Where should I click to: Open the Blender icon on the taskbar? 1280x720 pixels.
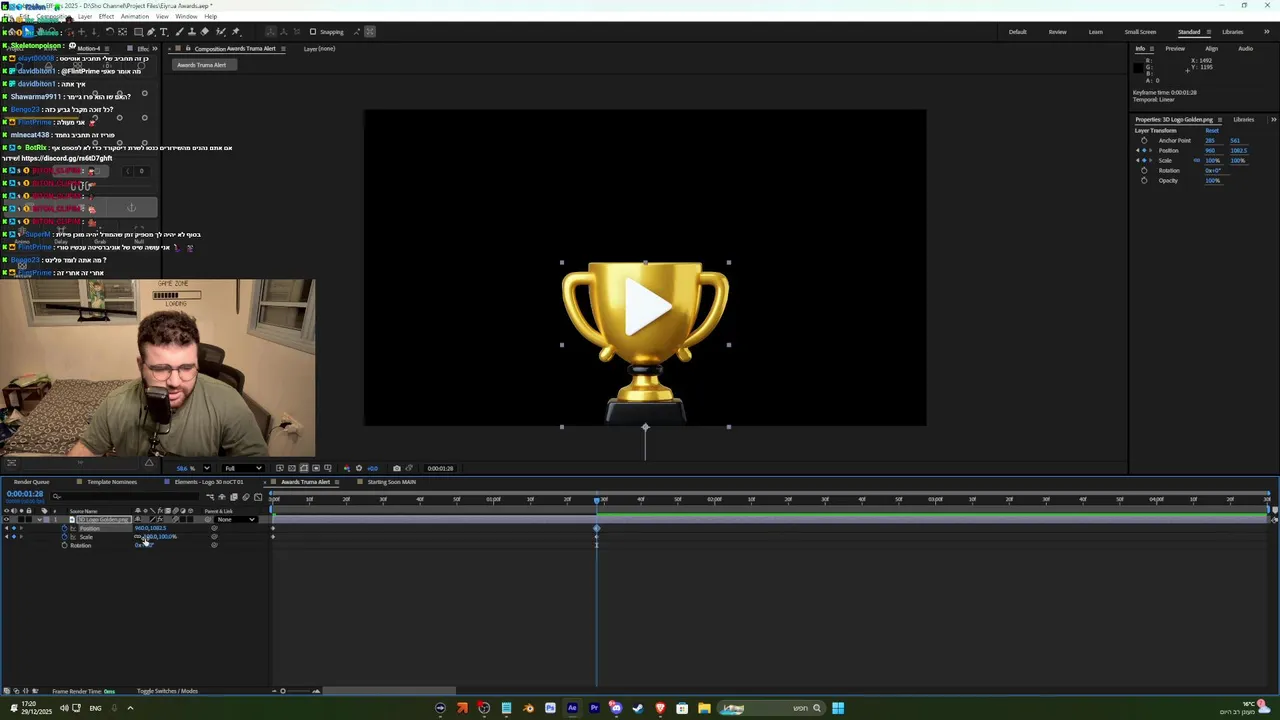tap(528, 708)
